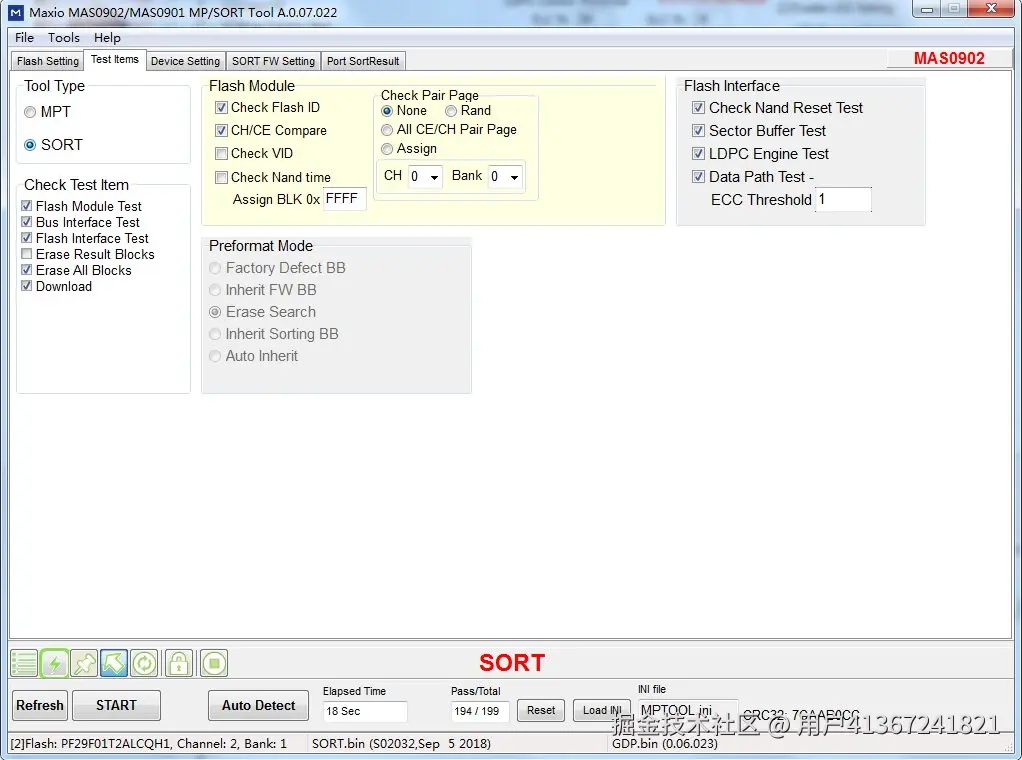Enable Check Nand time option

point(222,177)
